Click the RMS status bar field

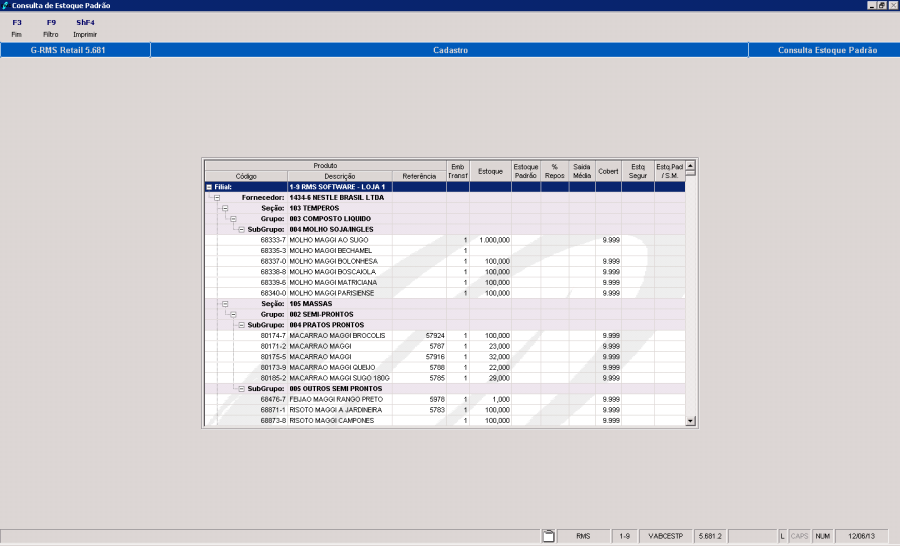(583, 536)
